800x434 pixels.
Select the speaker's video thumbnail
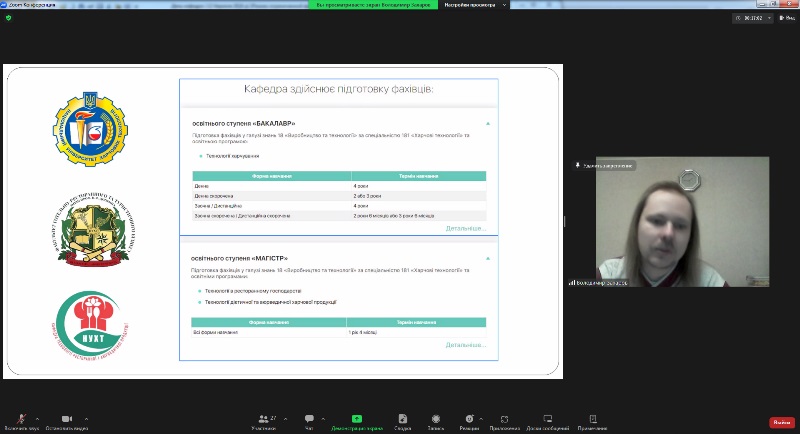tap(682, 222)
